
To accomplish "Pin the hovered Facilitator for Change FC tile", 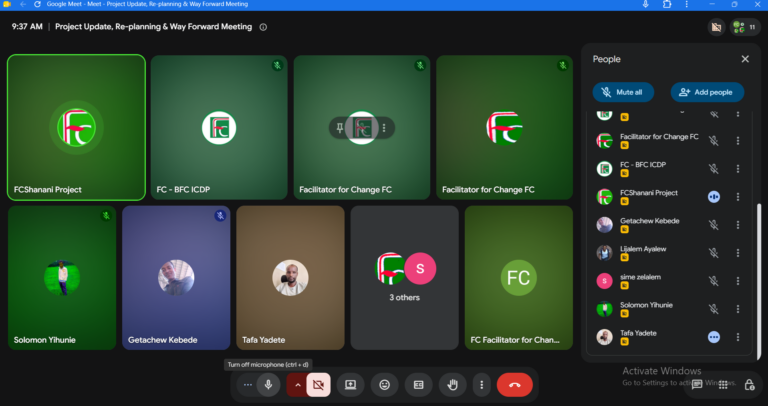I will click(x=339, y=128).
